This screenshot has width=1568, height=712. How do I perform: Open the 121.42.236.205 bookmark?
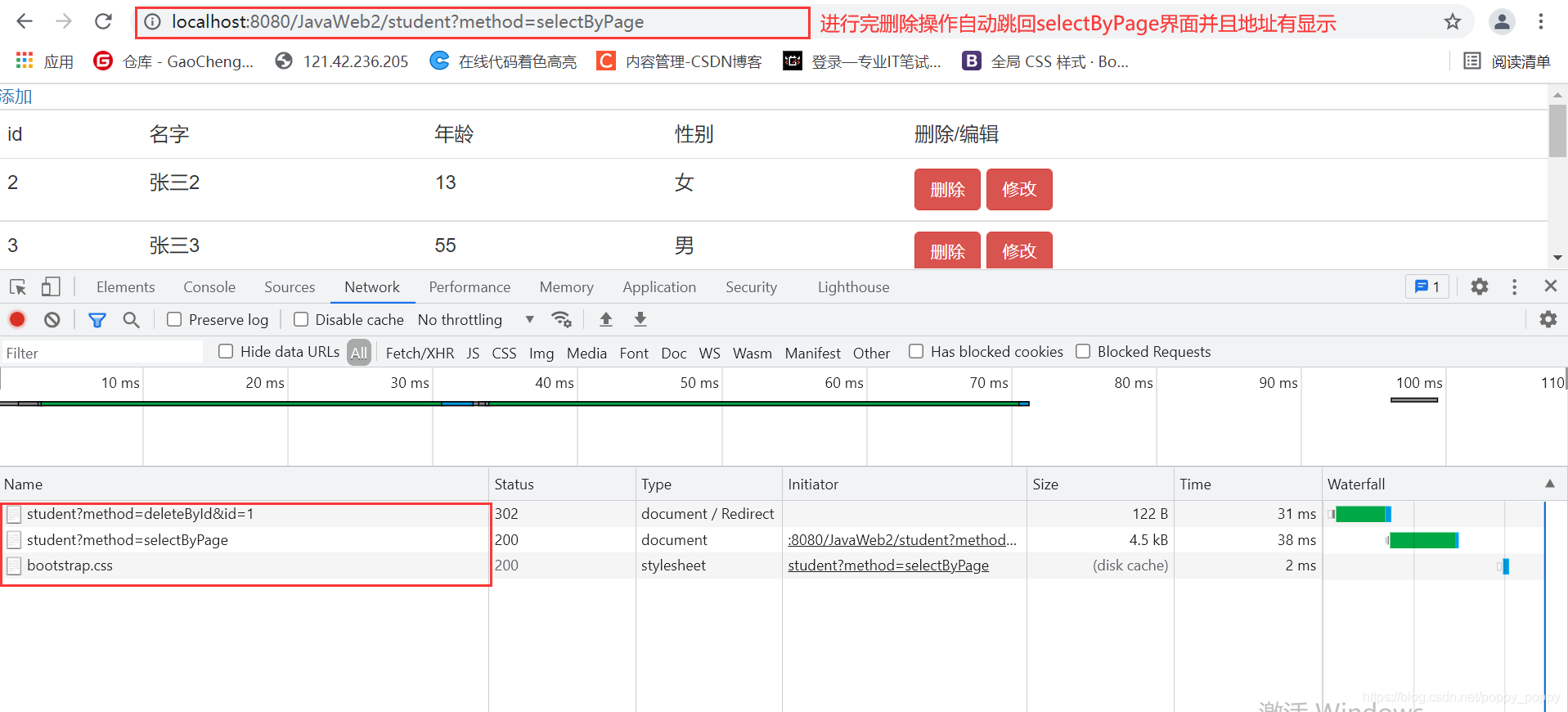[x=342, y=61]
